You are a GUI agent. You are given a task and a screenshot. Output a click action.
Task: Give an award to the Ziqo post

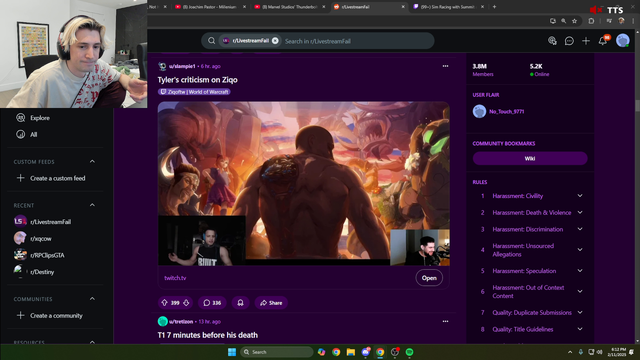coord(240,303)
